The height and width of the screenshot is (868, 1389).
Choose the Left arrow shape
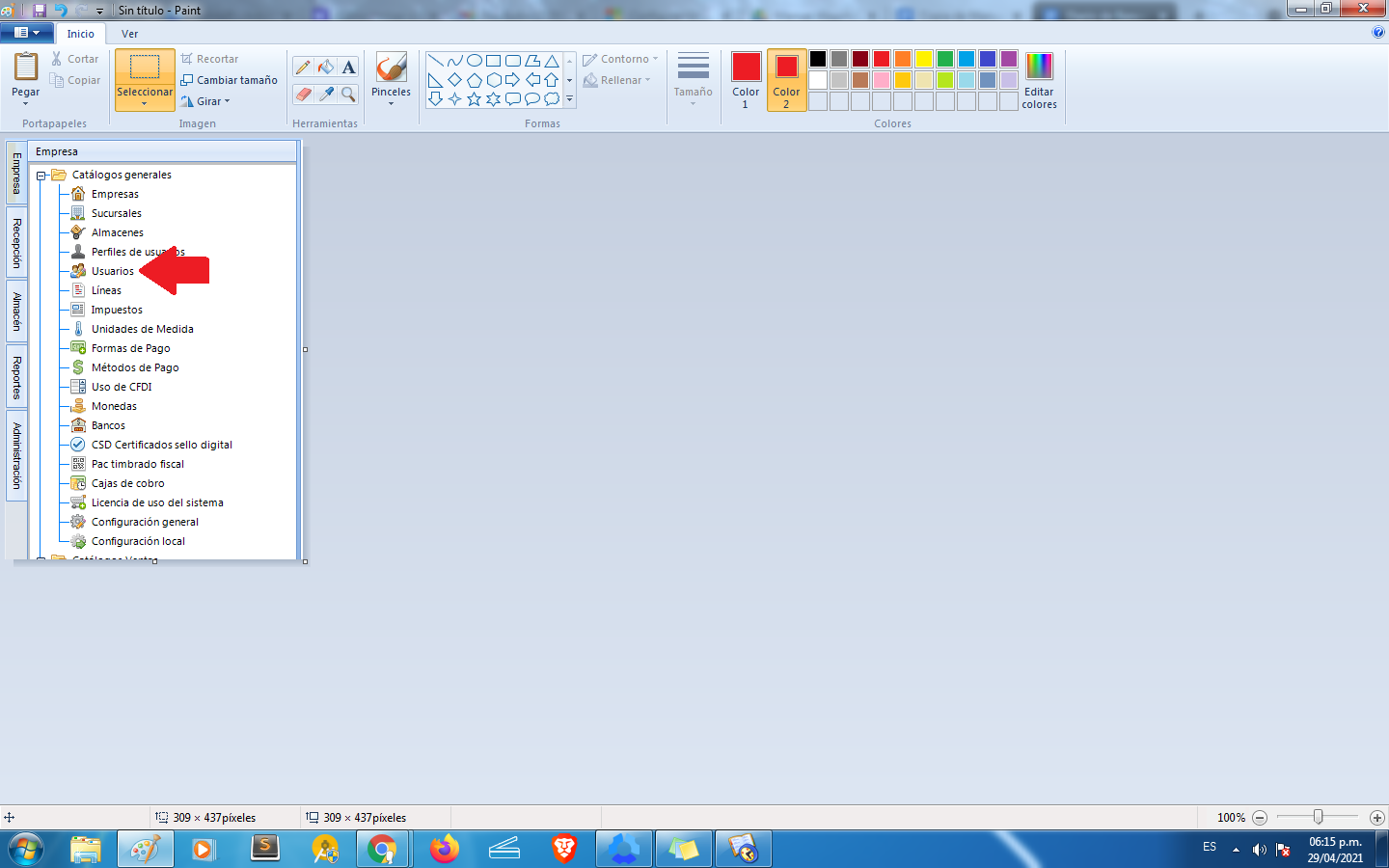pos(532,80)
